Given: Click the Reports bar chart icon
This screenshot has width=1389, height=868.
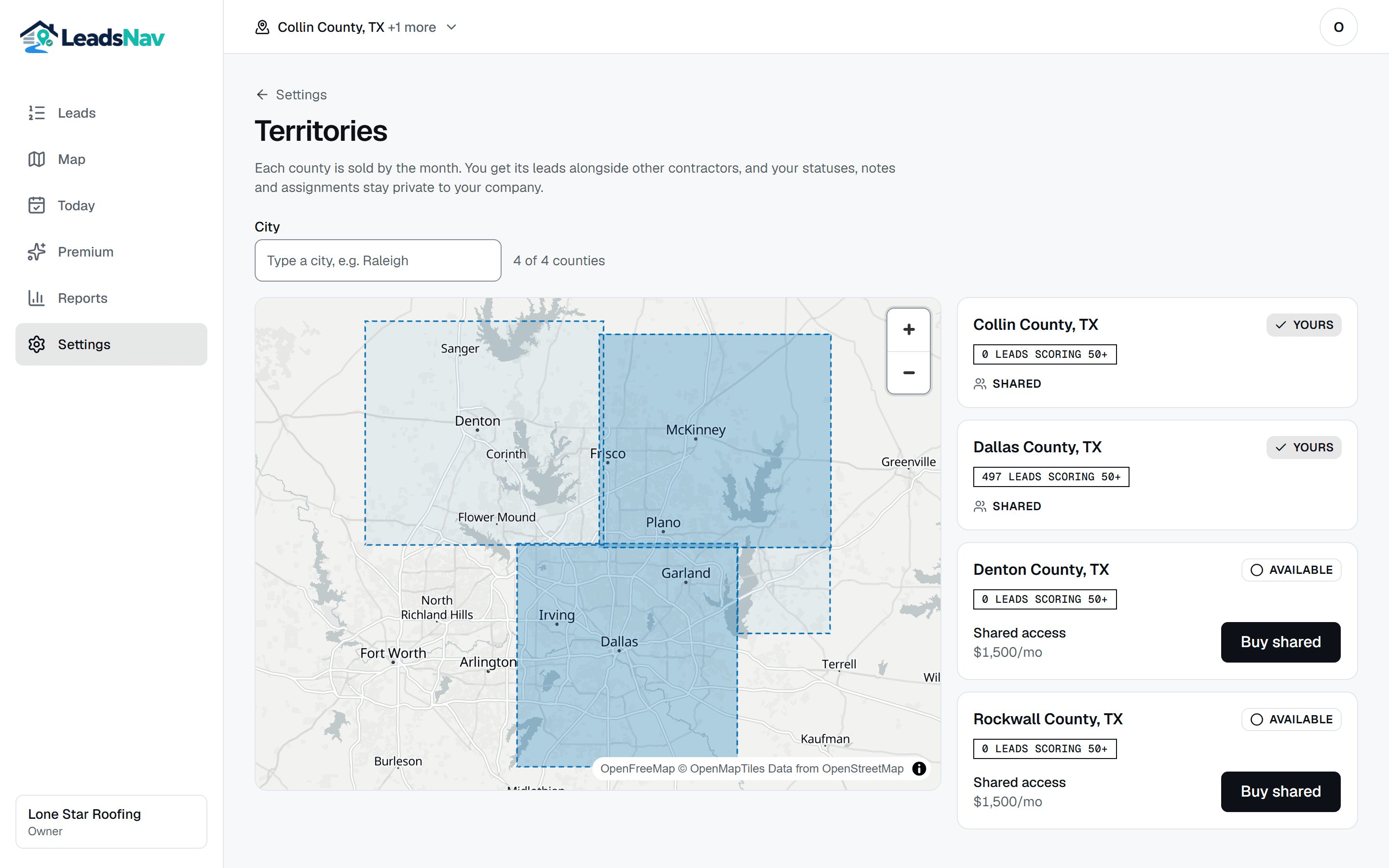Looking at the screenshot, I should 37,298.
